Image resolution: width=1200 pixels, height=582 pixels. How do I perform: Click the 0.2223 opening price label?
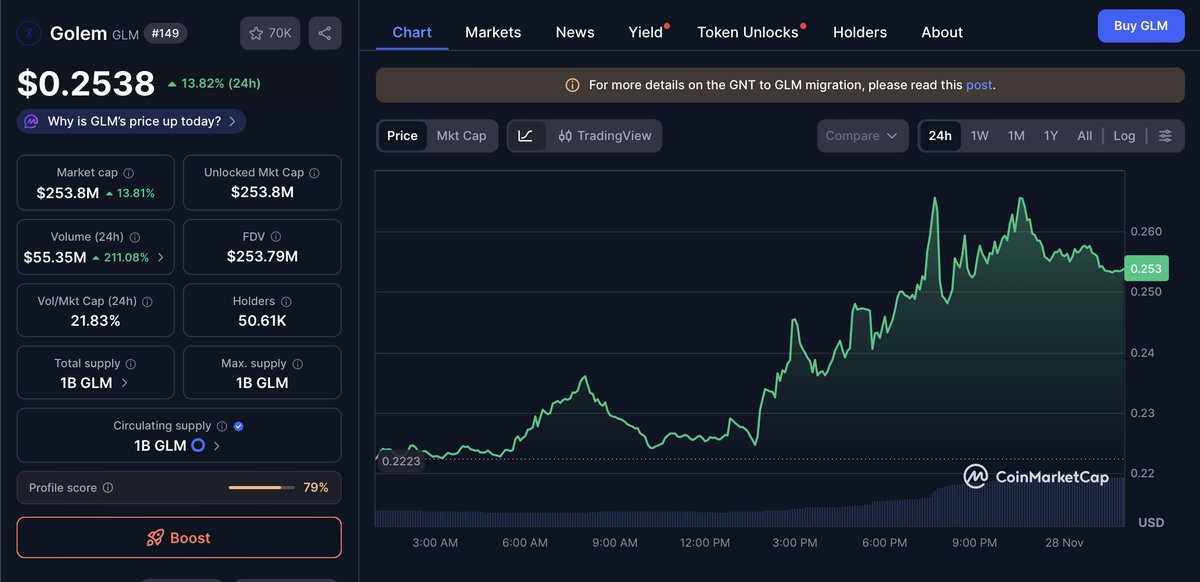(400, 461)
